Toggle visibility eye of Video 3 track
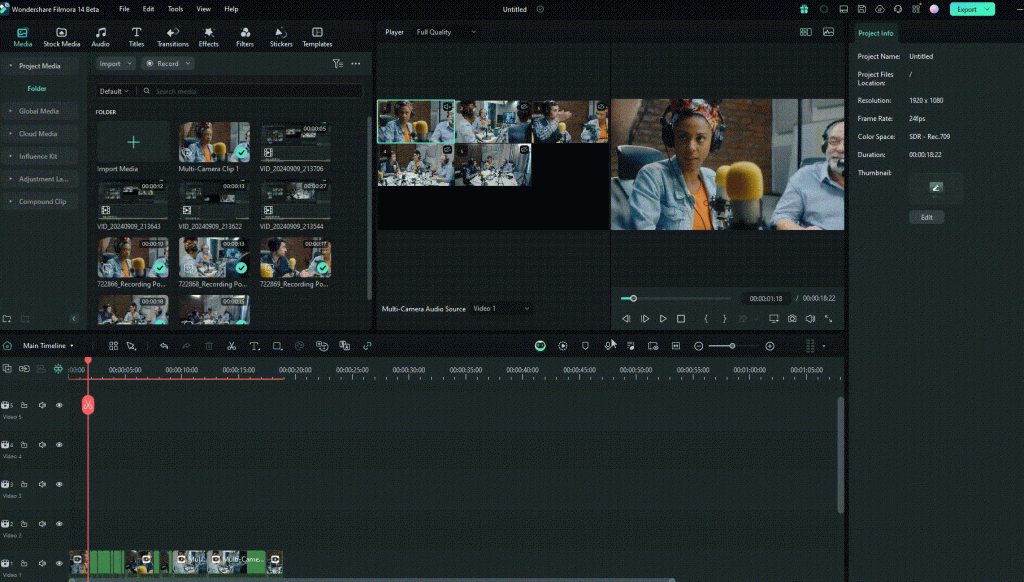The width and height of the screenshot is (1024, 582). click(x=59, y=484)
